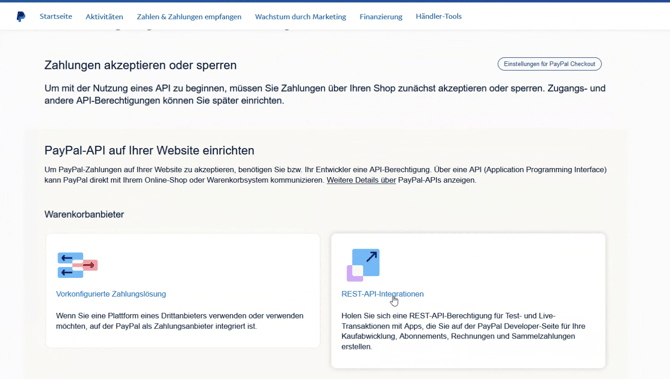Click the Vorkonfigurierte Zahlungslösung arrows icon

click(x=77, y=265)
